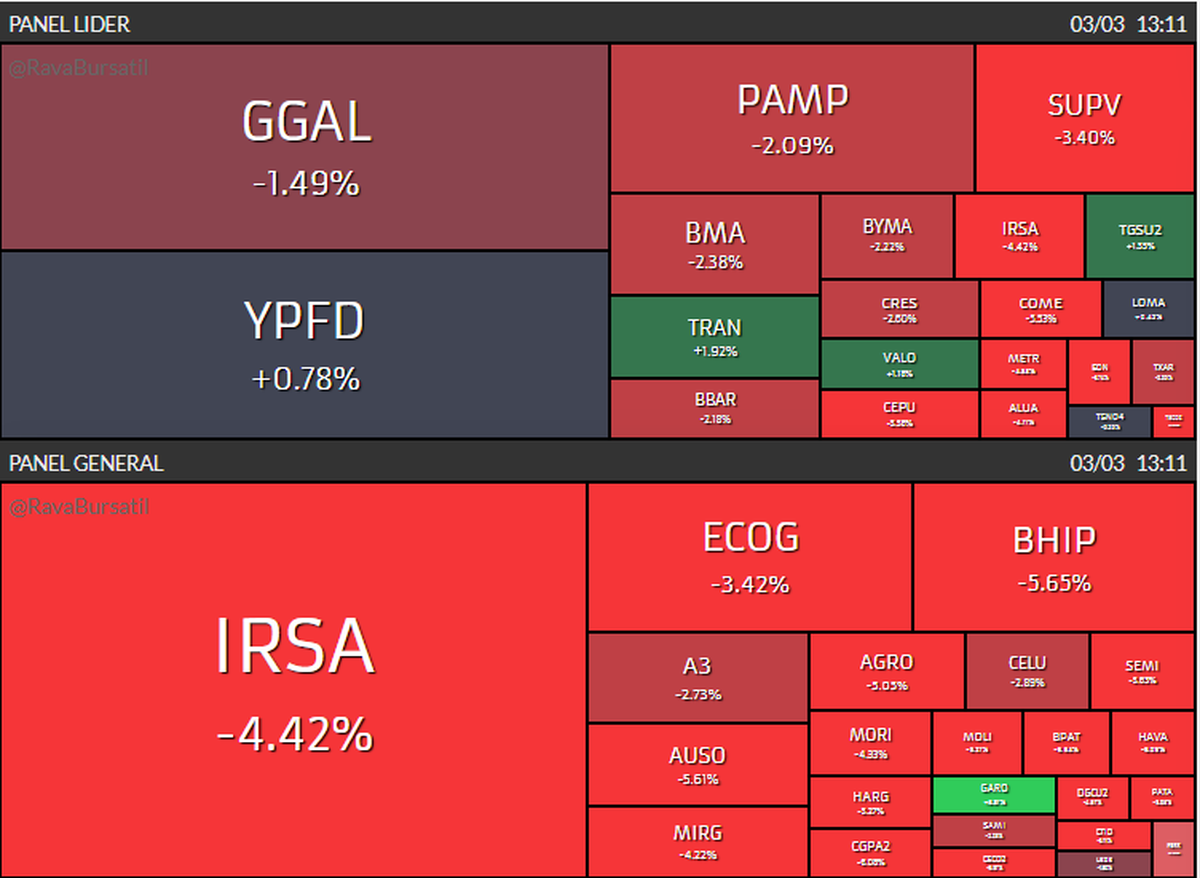The height and width of the screenshot is (878, 1200).
Task: Open the AUSO stock tile
Action: (x=697, y=765)
